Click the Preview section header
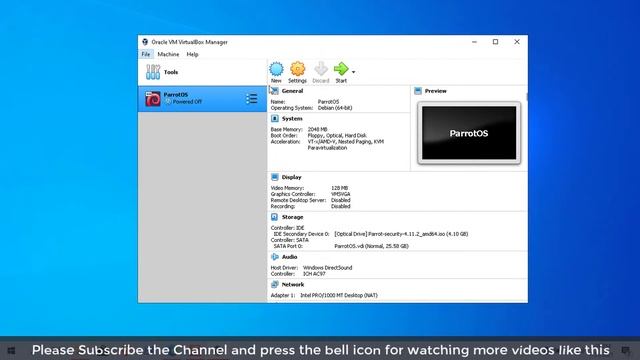Image resolution: width=640 pixels, height=360 pixels. 436,91
